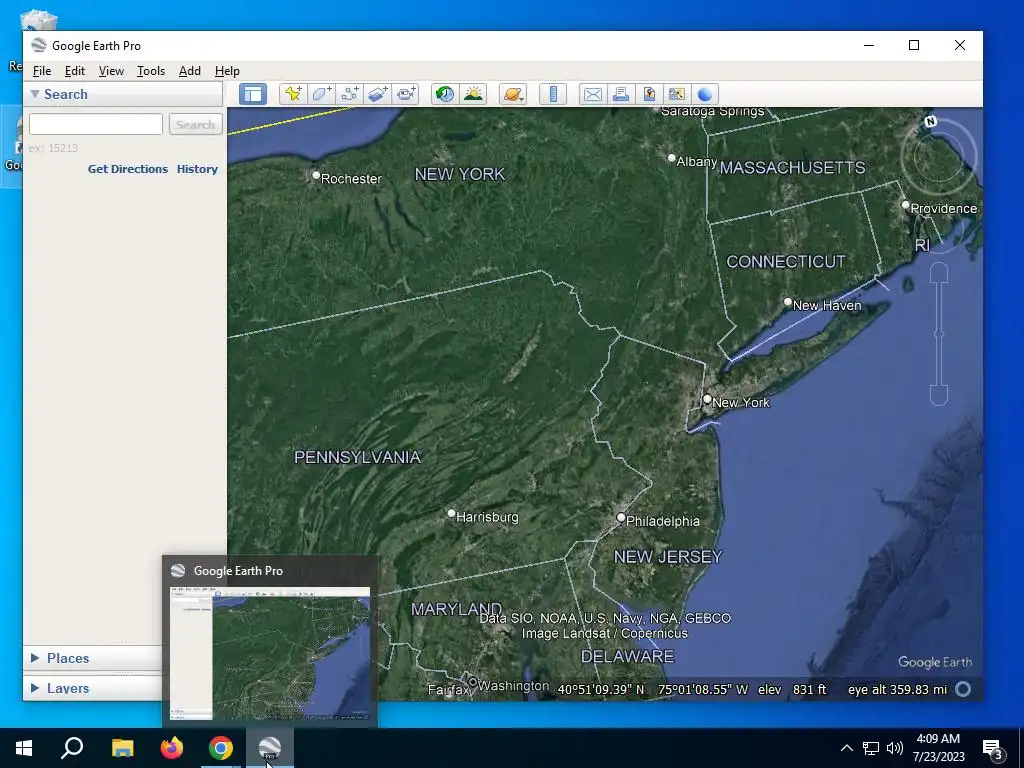Add a placemark with the pushpin icon
This screenshot has height=768, width=1024.
click(x=293, y=94)
